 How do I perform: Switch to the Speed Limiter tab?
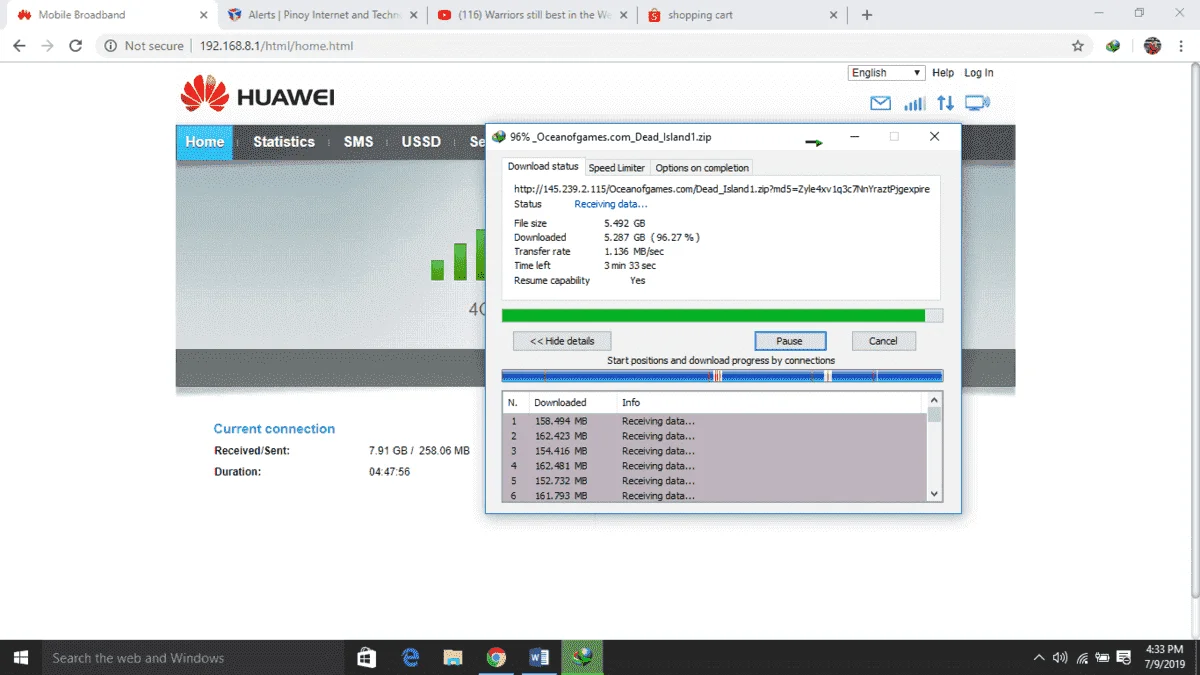(x=616, y=168)
